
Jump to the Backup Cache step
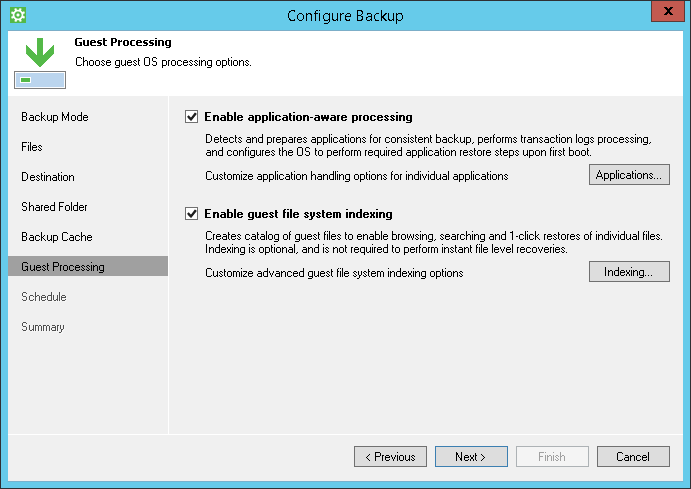(56, 237)
